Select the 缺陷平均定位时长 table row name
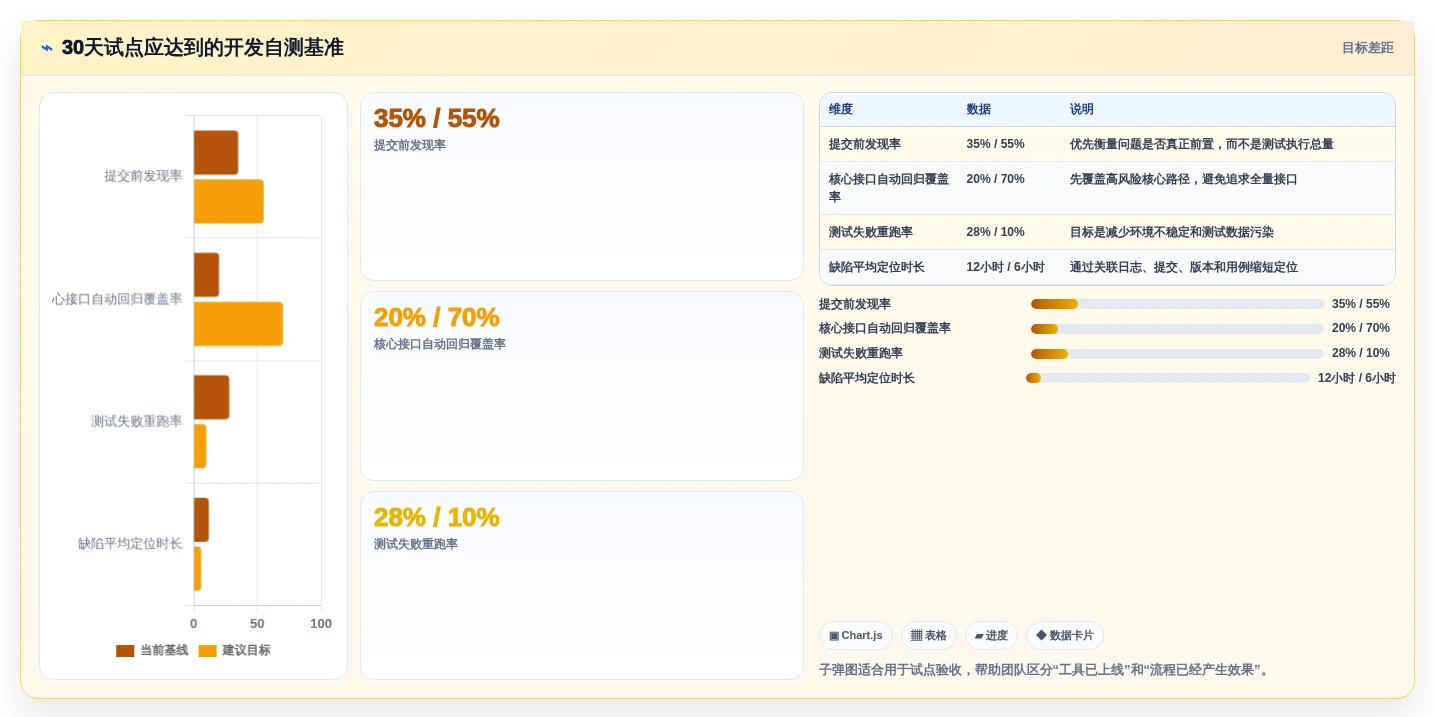Screen dimensions: 1435x717 pyautogui.click(x=877, y=267)
